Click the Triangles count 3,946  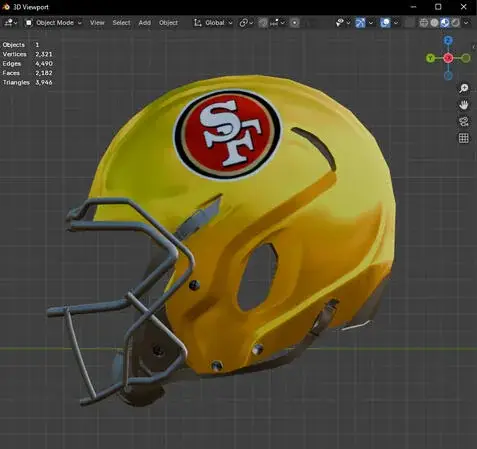(44, 82)
